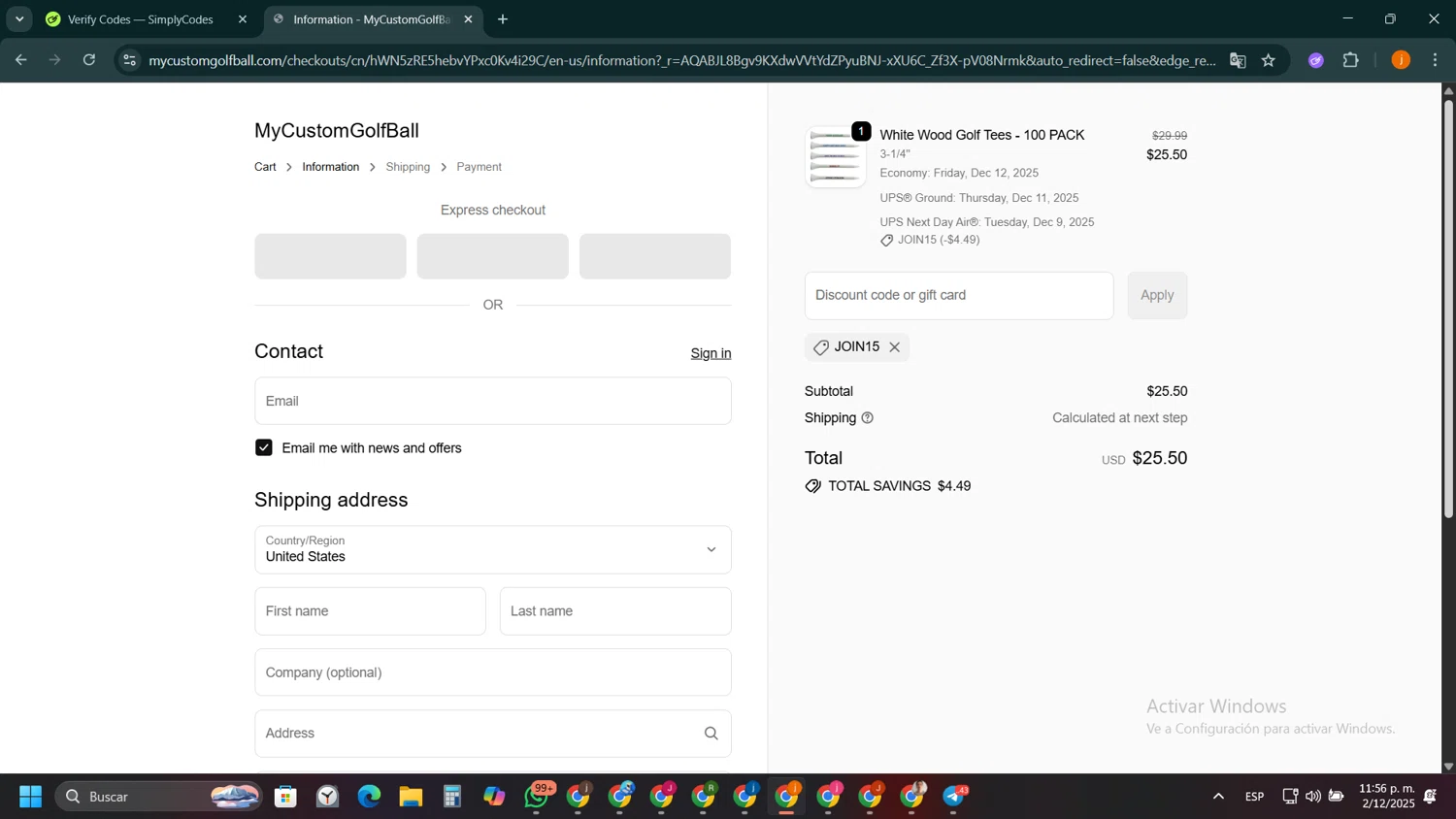Open the notifications bell icon

(x=1431, y=797)
